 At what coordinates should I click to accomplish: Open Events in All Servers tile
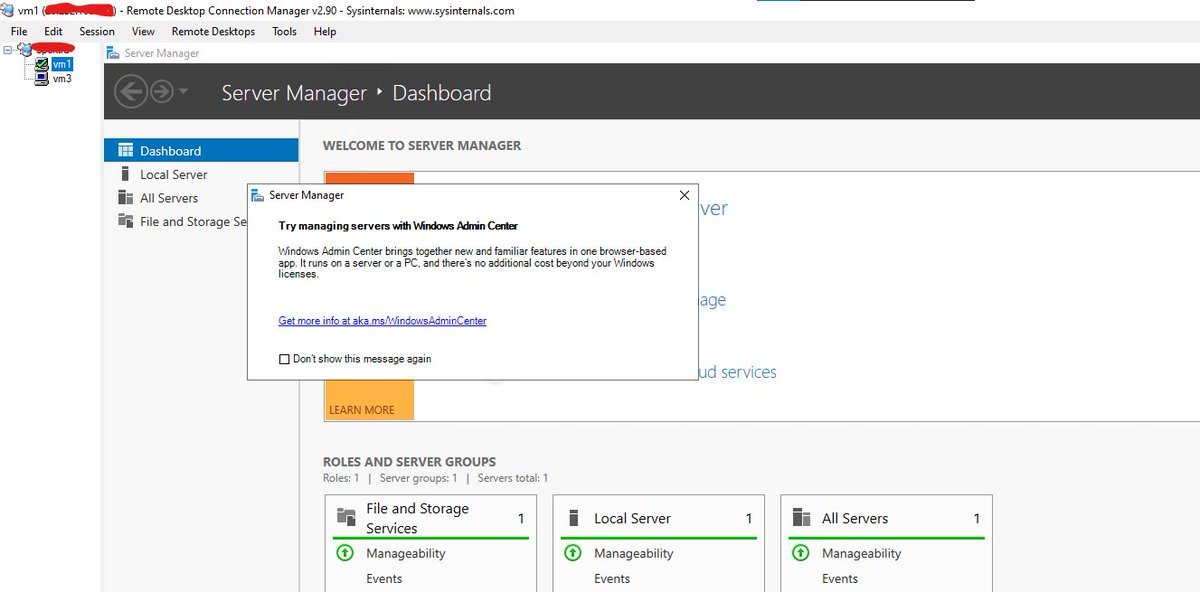[840, 578]
